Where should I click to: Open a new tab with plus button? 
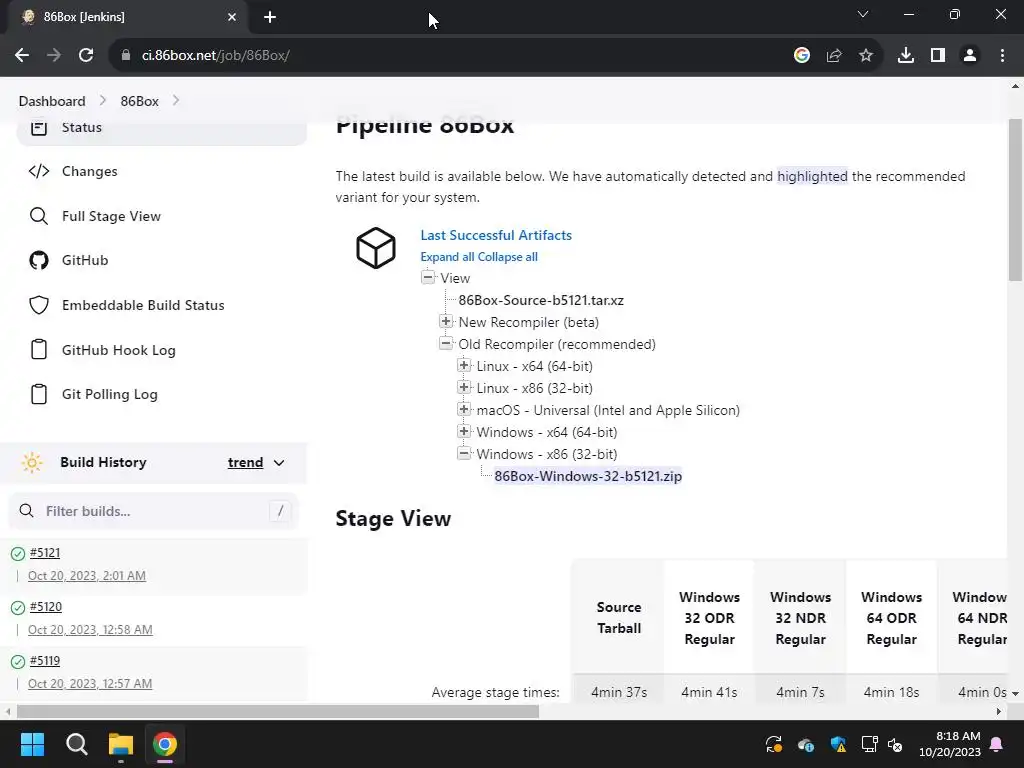270,18
